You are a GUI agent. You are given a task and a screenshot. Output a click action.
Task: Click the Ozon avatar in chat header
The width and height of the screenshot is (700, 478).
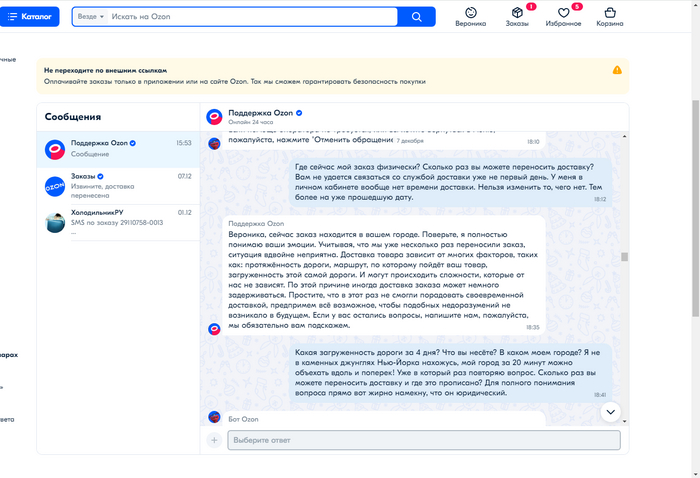click(214, 117)
